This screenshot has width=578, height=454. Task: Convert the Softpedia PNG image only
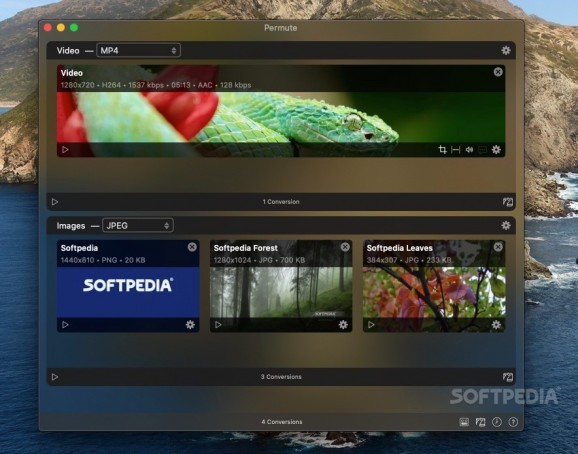(x=65, y=325)
